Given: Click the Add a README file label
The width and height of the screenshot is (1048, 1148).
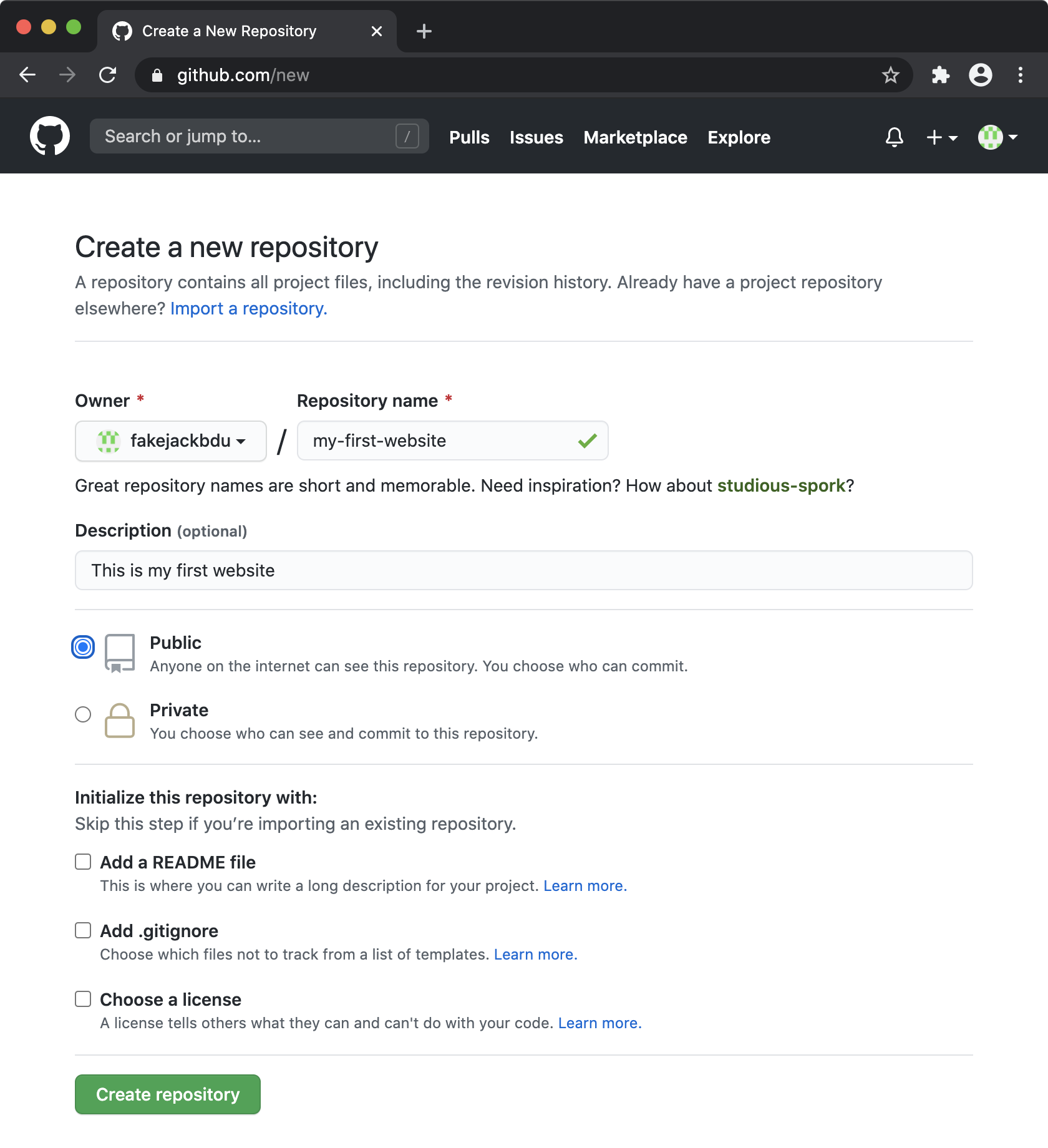Looking at the screenshot, I should [x=178, y=862].
